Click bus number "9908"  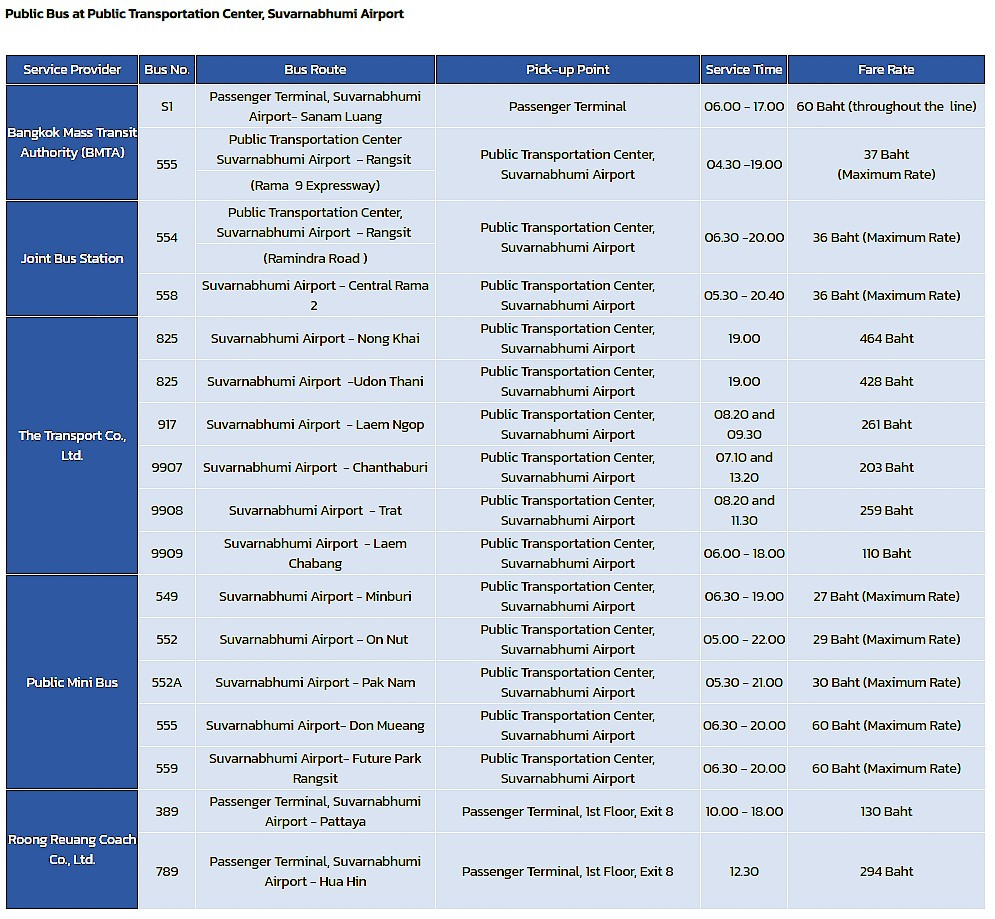point(167,511)
